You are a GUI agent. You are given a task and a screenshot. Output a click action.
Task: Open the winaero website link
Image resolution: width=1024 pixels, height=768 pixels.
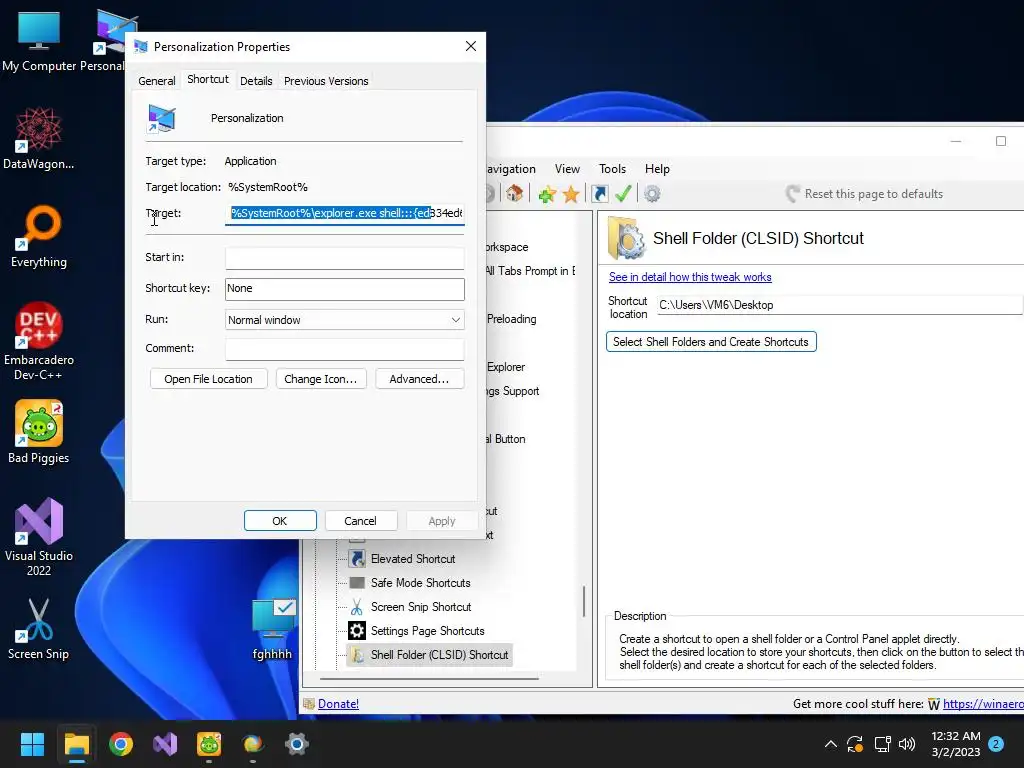pyautogui.click(x=983, y=704)
